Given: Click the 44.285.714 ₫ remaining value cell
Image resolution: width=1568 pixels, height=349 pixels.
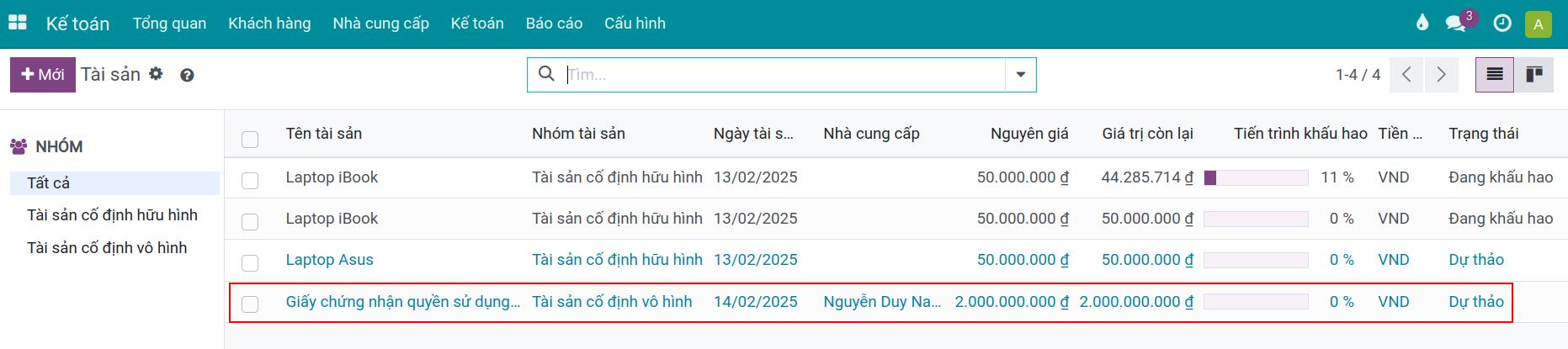Looking at the screenshot, I should [x=1147, y=177].
